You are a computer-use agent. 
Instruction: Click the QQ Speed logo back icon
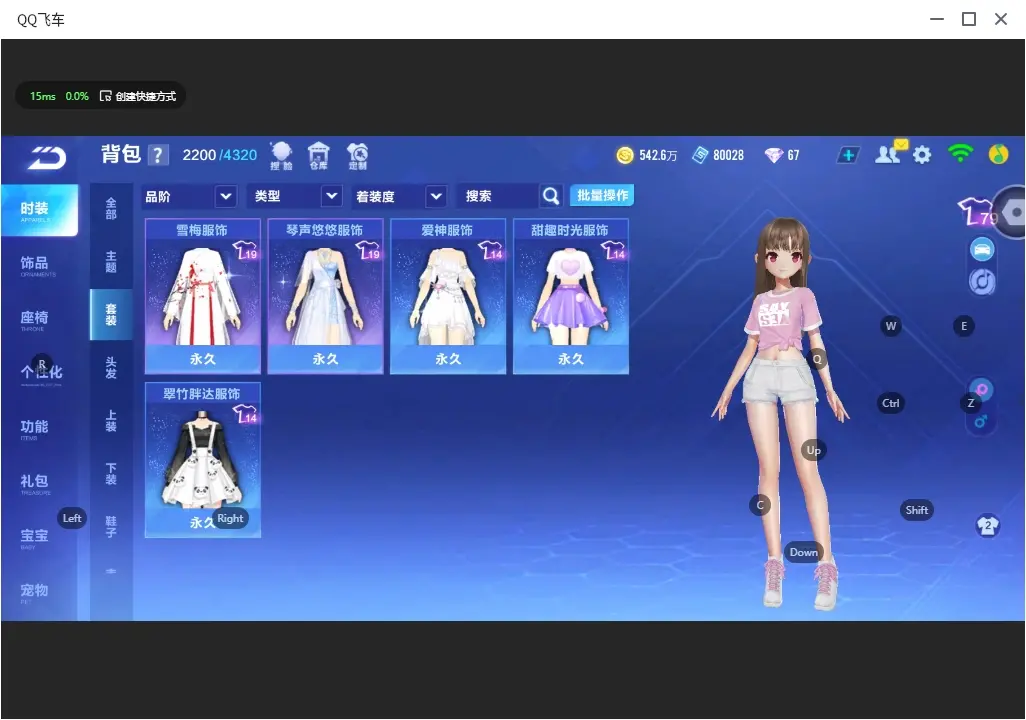(x=46, y=157)
